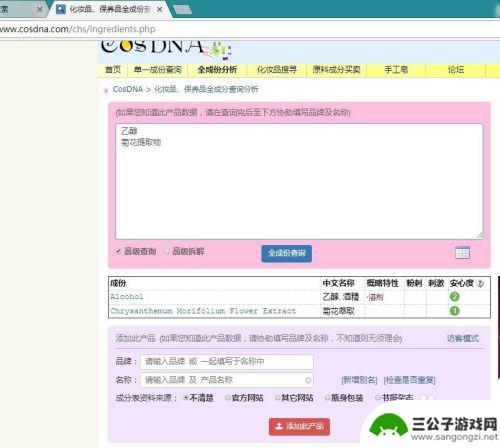Click the 品牌 input field
The image size is (500, 448).
pyautogui.click(x=227, y=362)
